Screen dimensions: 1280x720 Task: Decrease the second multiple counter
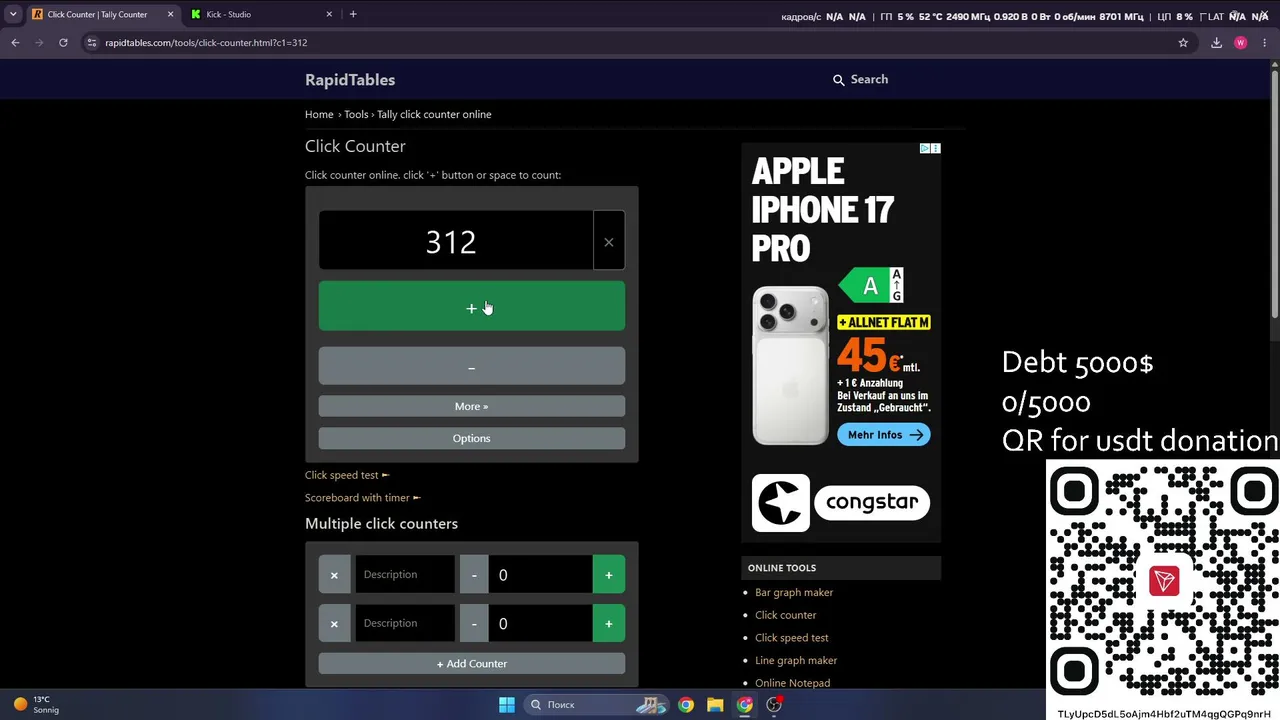pyautogui.click(x=474, y=624)
